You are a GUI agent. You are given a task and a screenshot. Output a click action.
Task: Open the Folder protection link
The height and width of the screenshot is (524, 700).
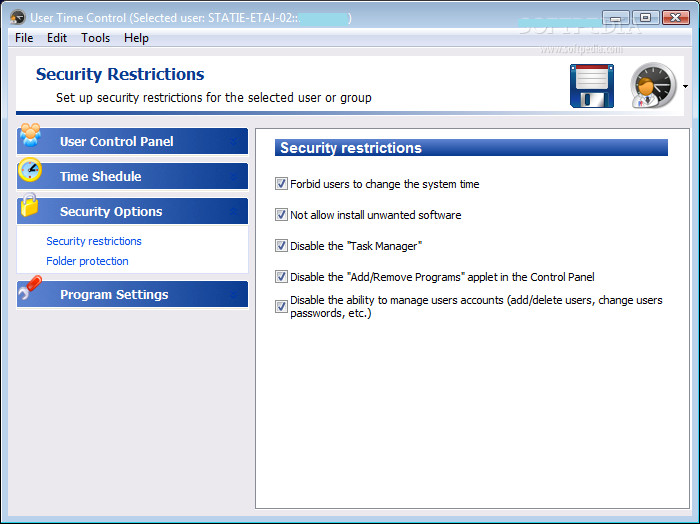point(87,261)
